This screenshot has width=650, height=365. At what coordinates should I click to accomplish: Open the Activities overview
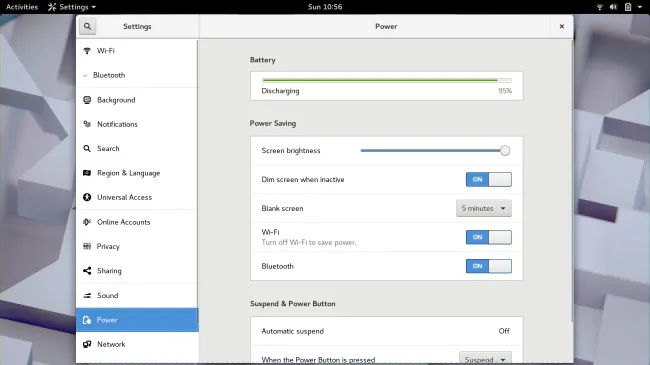(22, 7)
